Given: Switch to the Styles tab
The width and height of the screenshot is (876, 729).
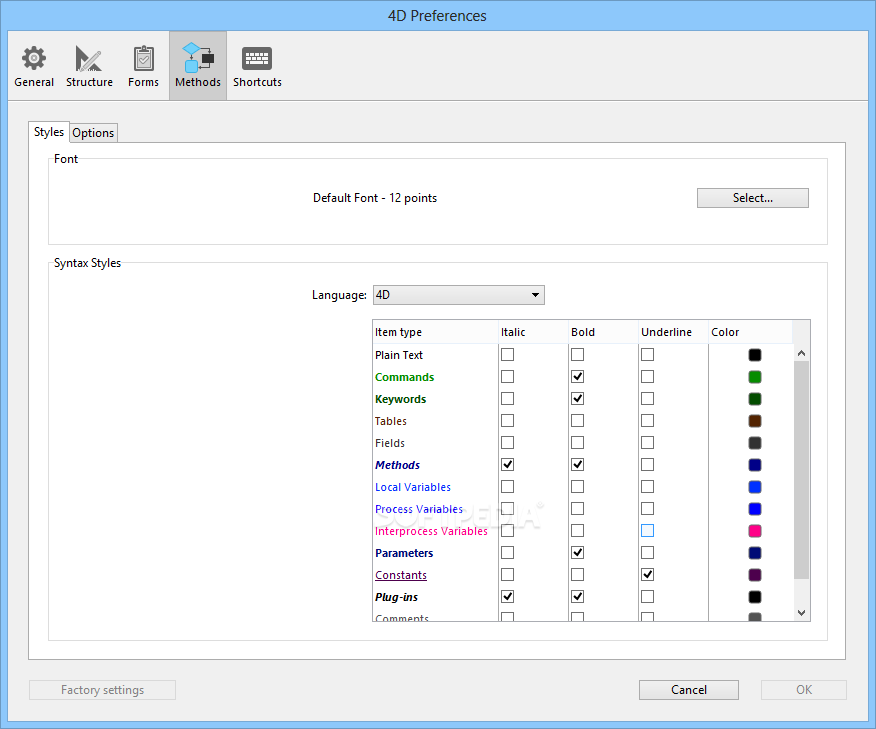Looking at the screenshot, I should click(x=49, y=132).
